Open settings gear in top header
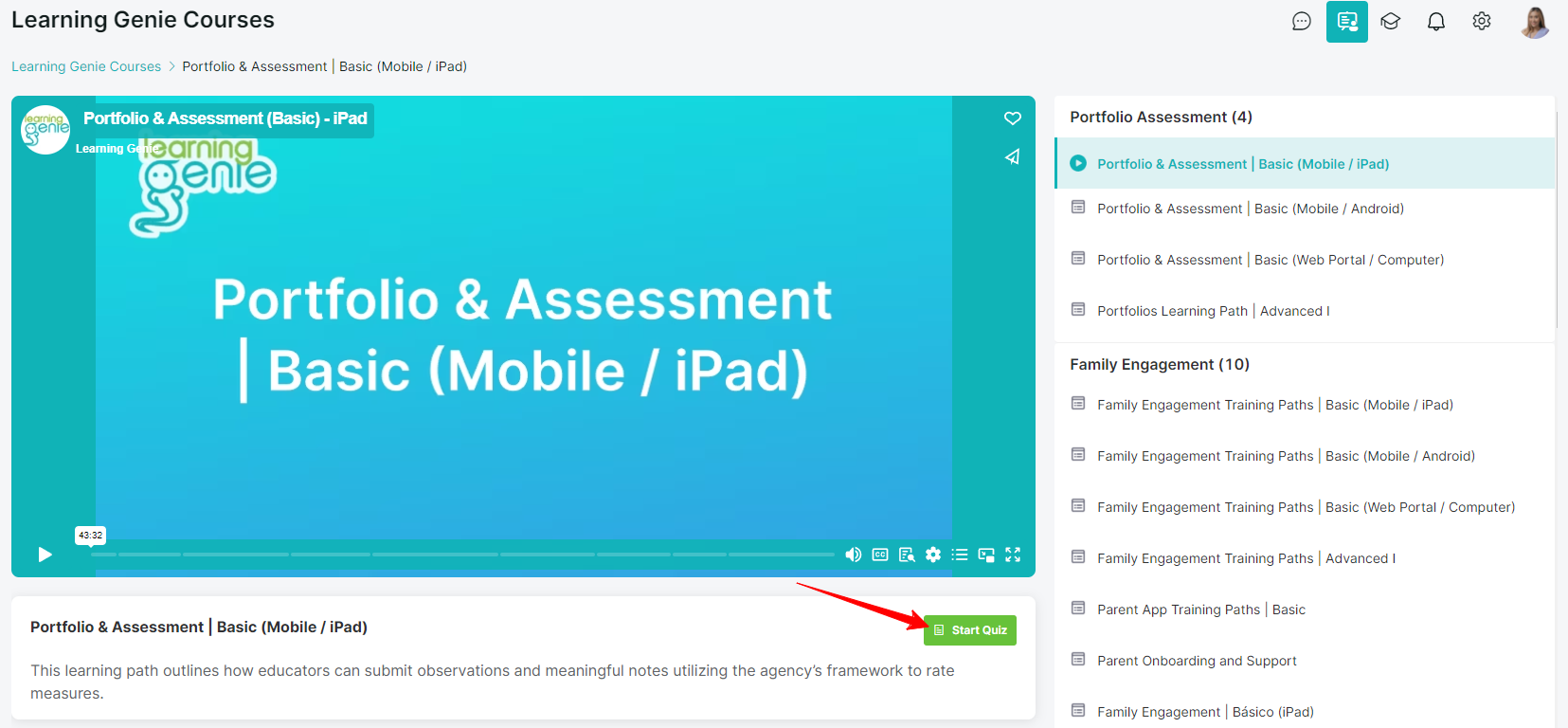1568x728 pixels. 1482,21
